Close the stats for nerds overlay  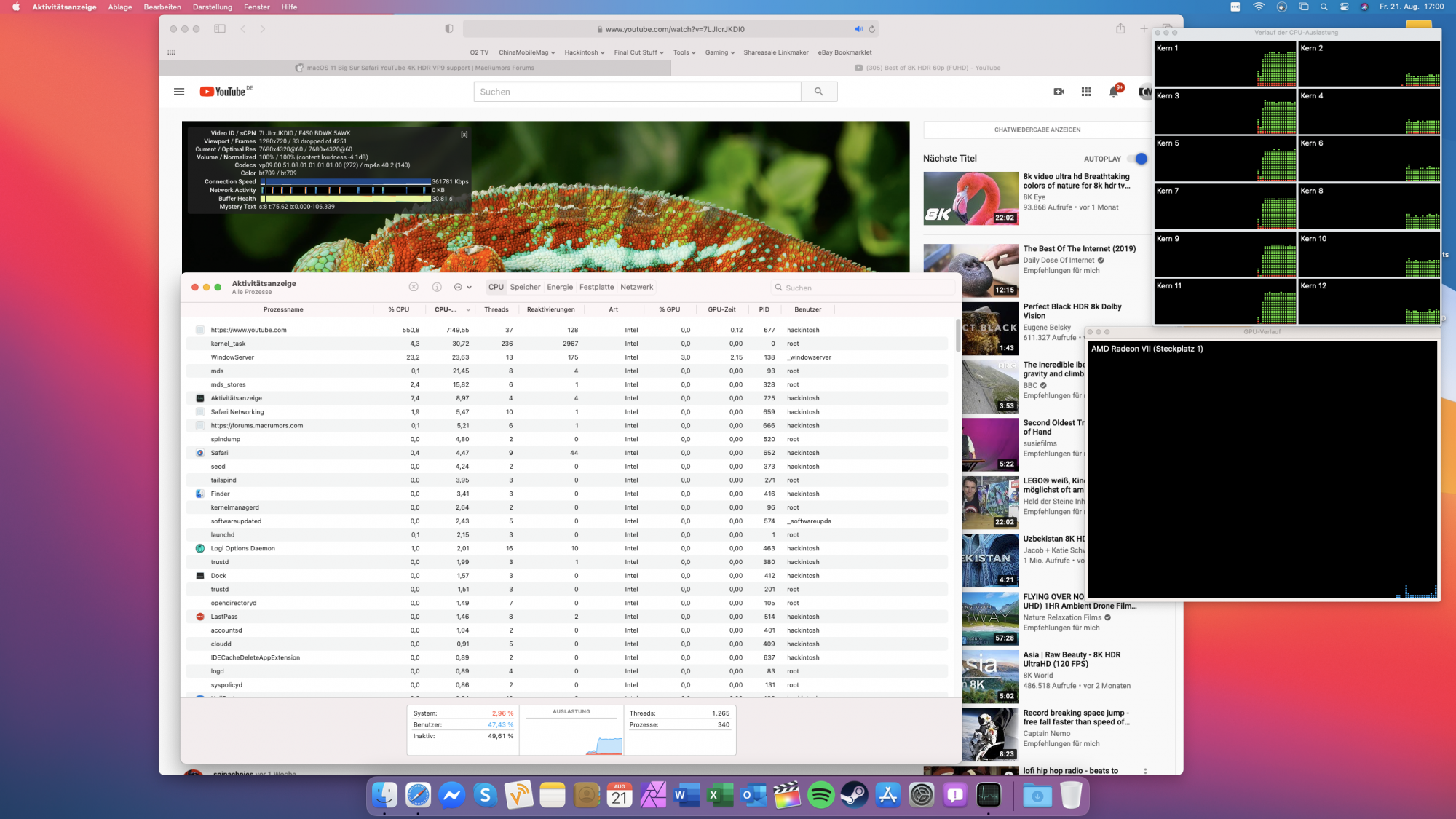[464, 135]
